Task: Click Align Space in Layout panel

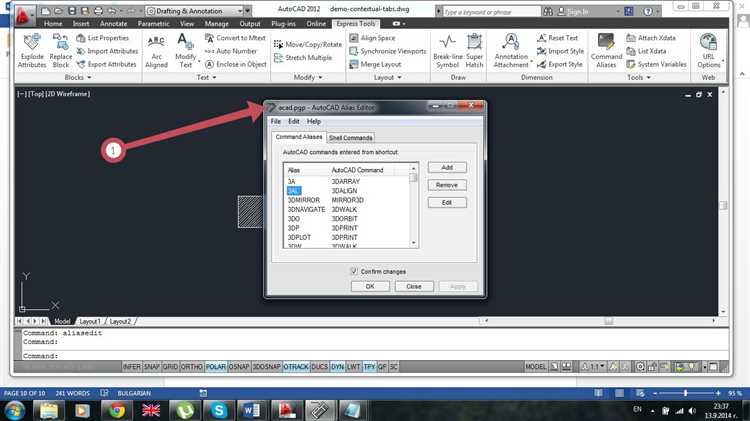Action: pyautogui.click(x=373, y=38)
